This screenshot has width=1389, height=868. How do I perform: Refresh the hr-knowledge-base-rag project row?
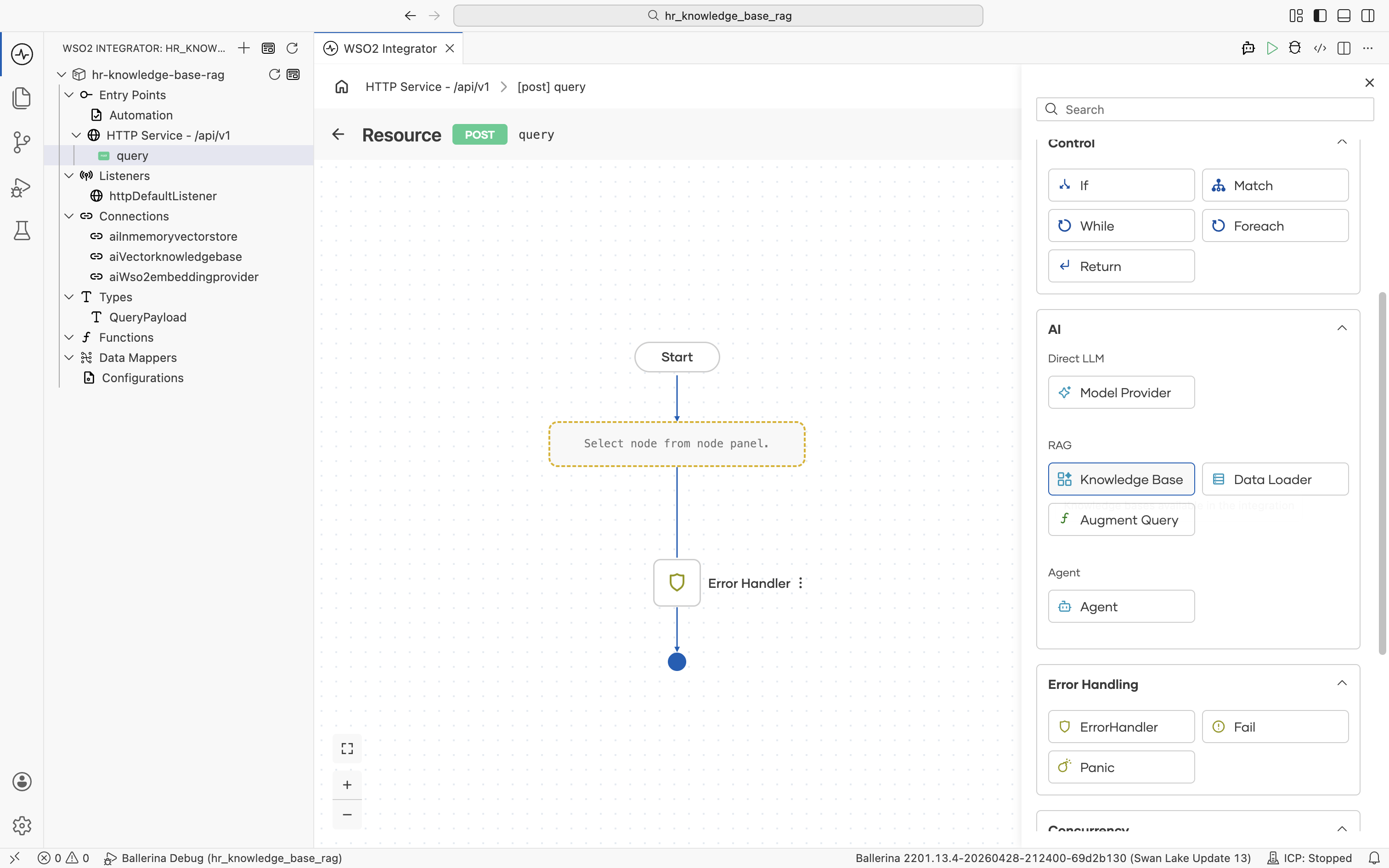pos(274,74)
